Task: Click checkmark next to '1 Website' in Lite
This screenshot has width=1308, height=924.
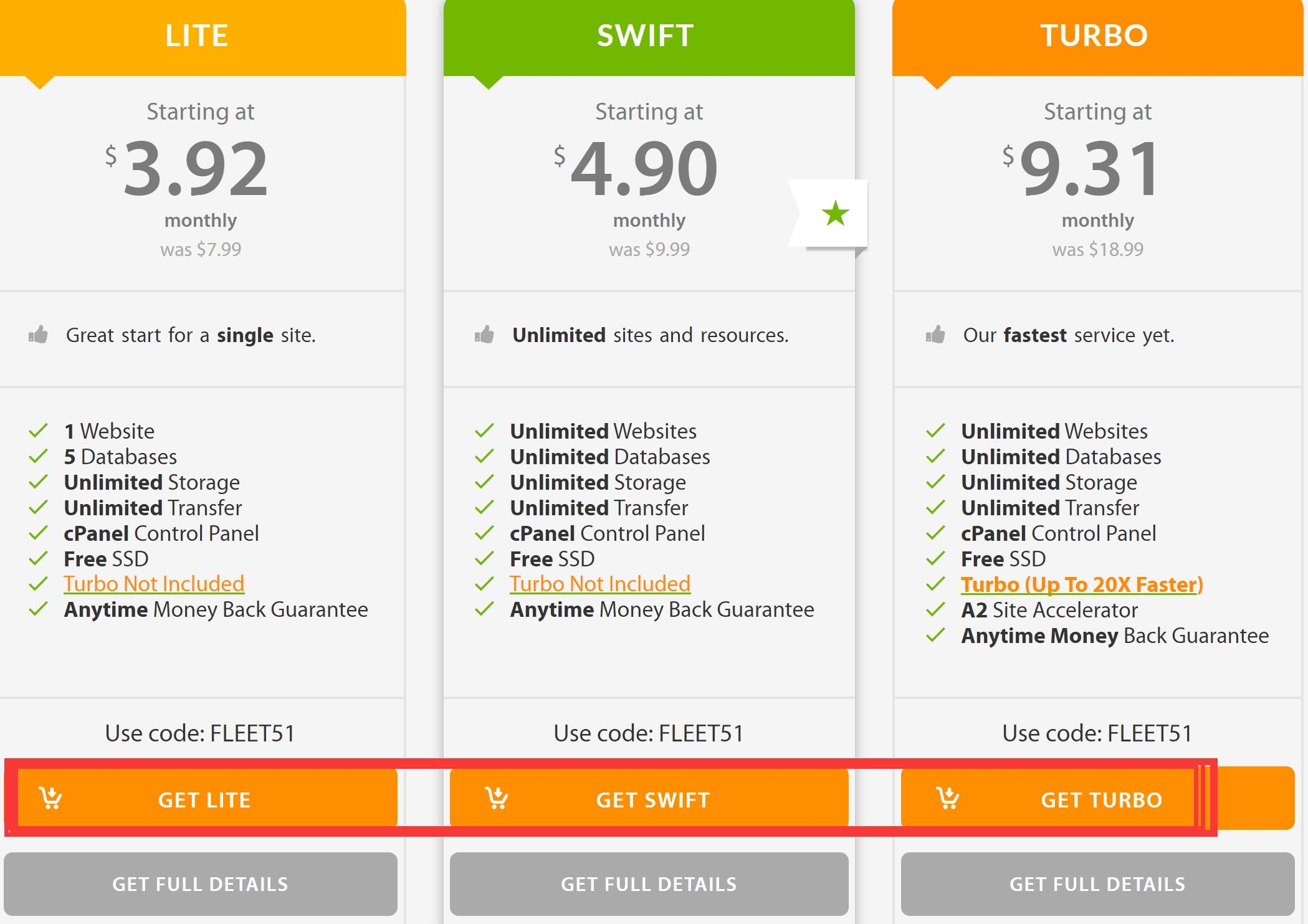Action: [39, 431]
